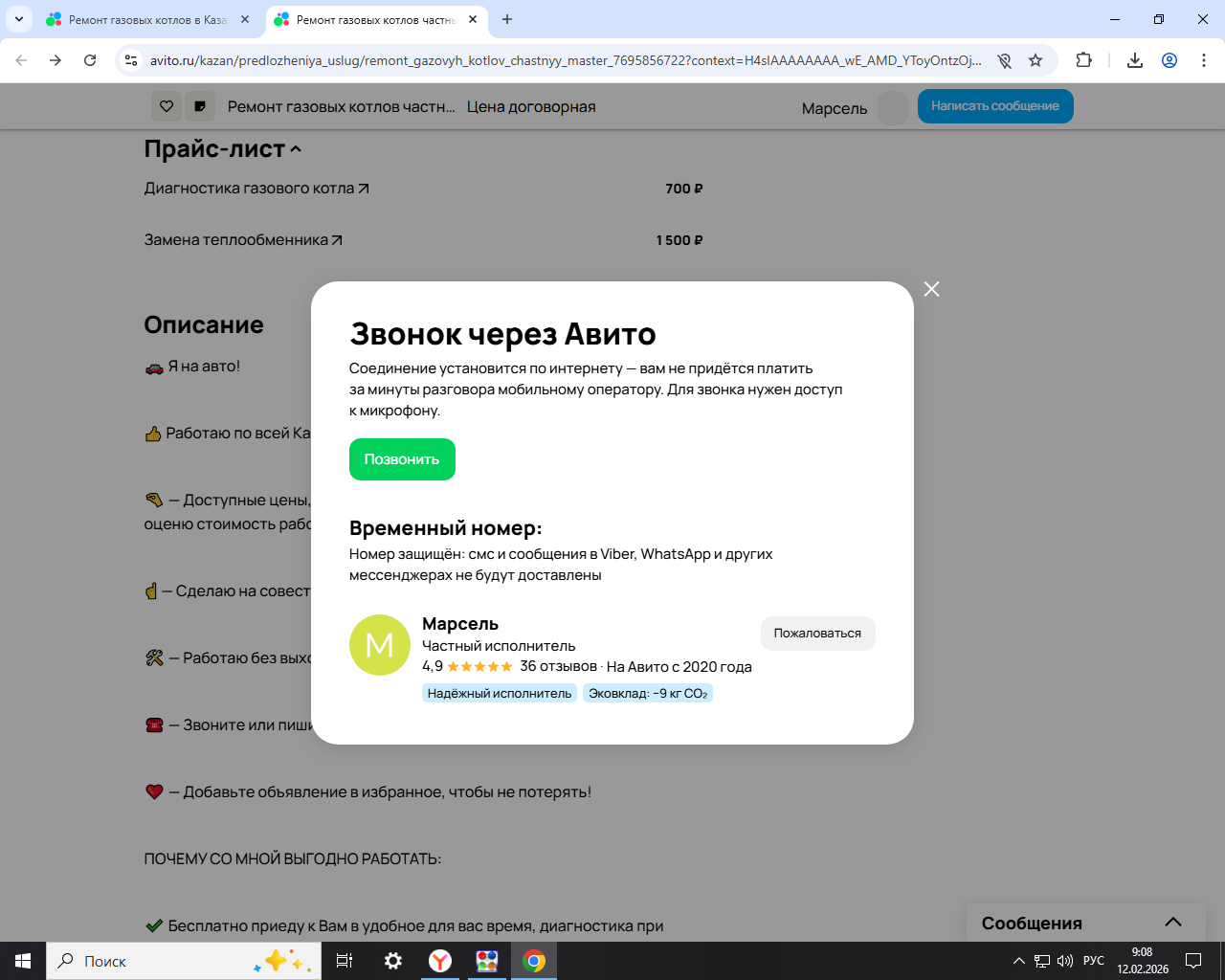Reload the page
Screen dimensions: 1225x980
tap(90, 60)
